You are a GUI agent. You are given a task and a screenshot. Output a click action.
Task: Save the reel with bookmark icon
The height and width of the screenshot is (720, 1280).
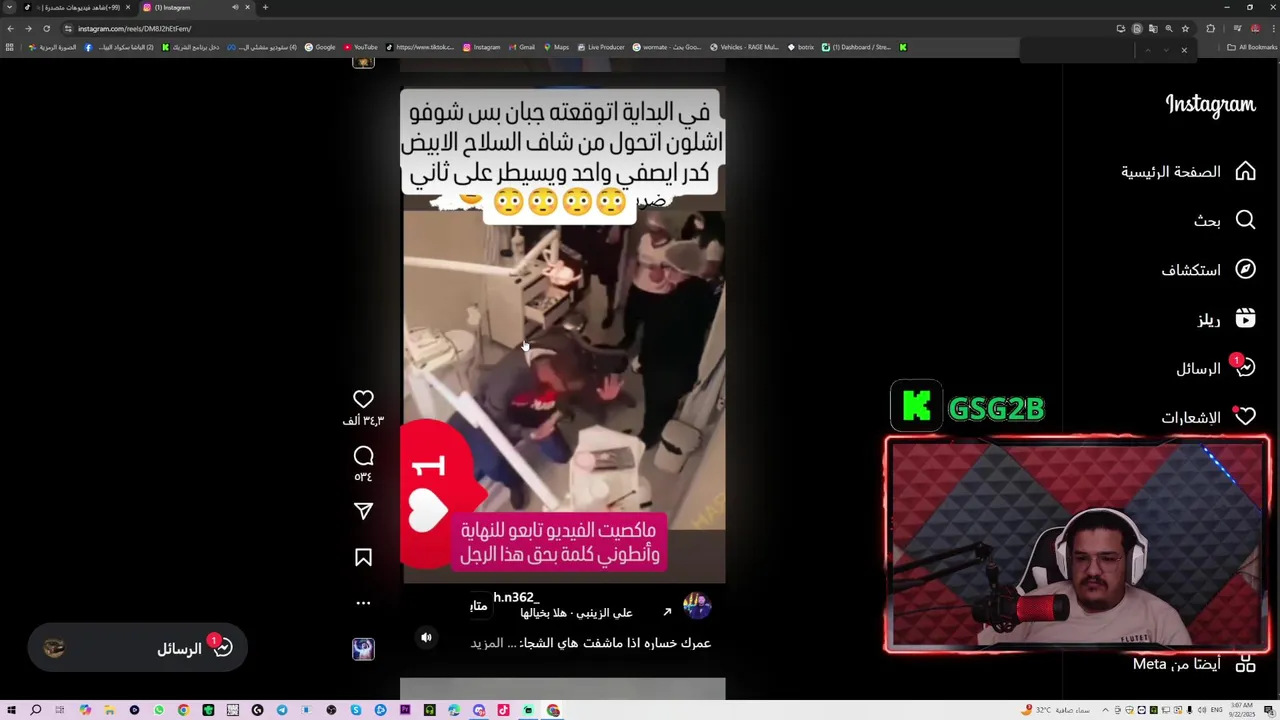[x=363, y=557]
